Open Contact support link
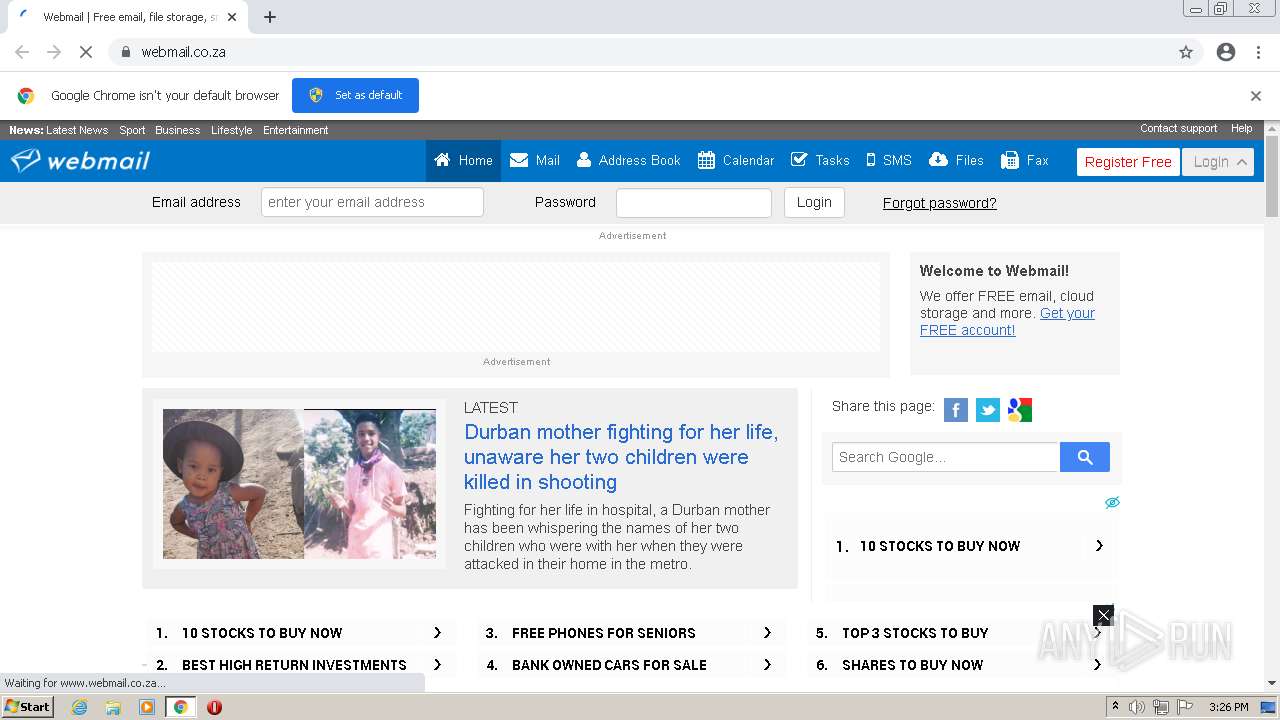This screenshot has width=1280, height=720. tap(1178, 128)
